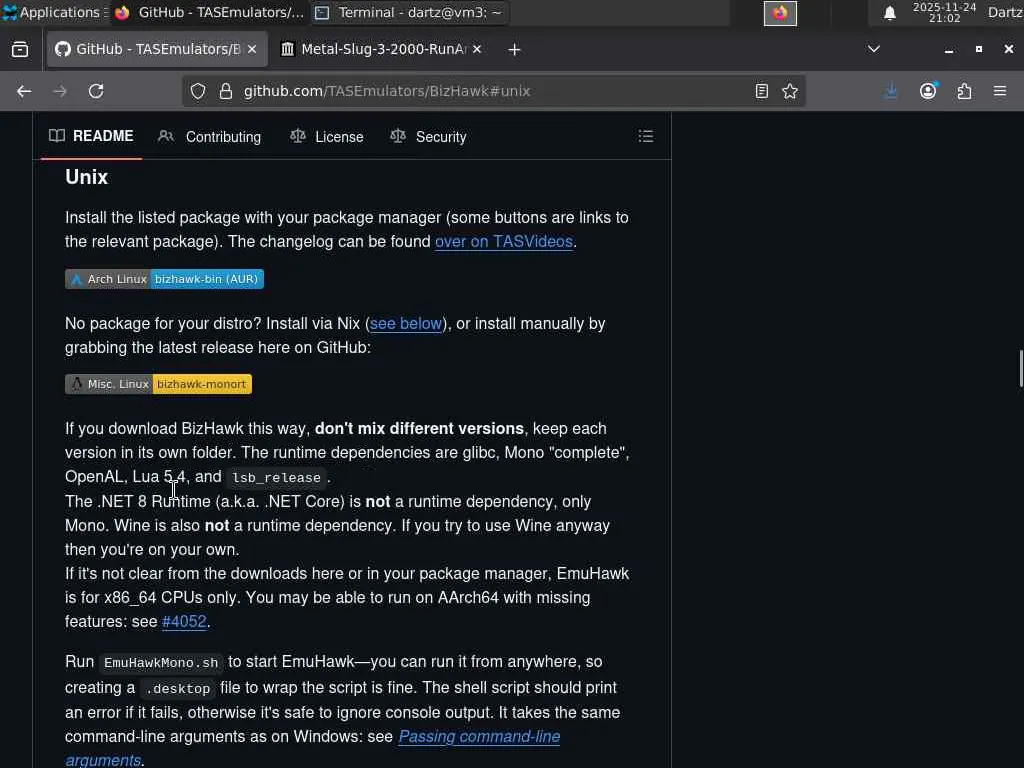The height and width of the screenshot is (768, 1024).
Task: Close the Metal-Slug-3-2000 tab
Action: click(477, 49)
